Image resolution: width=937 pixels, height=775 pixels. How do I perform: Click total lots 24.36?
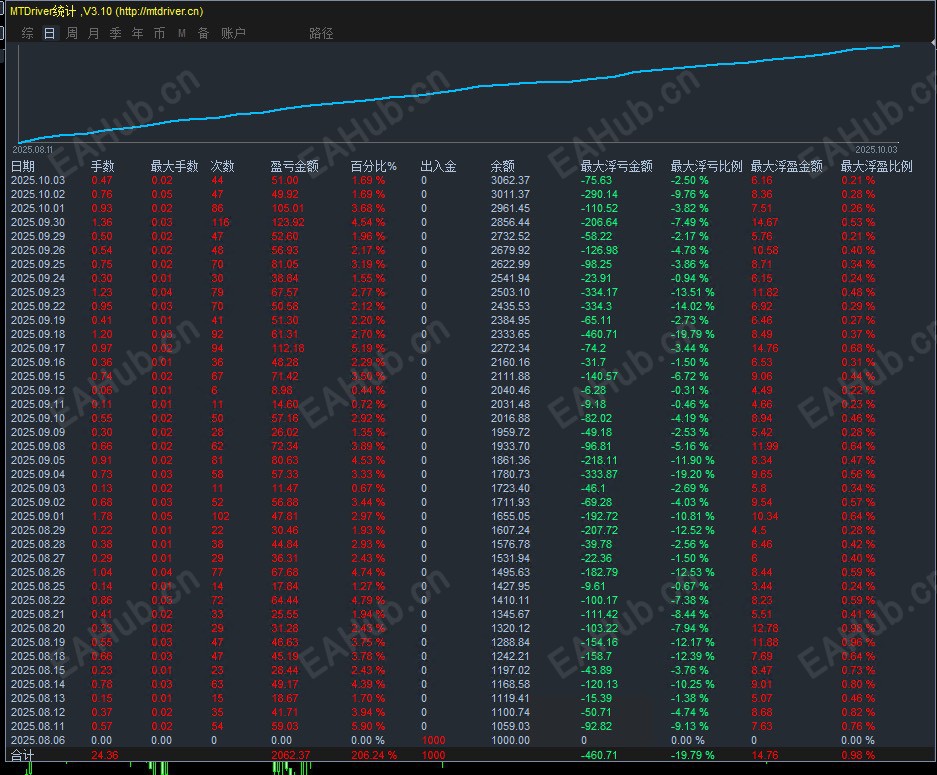105,755
